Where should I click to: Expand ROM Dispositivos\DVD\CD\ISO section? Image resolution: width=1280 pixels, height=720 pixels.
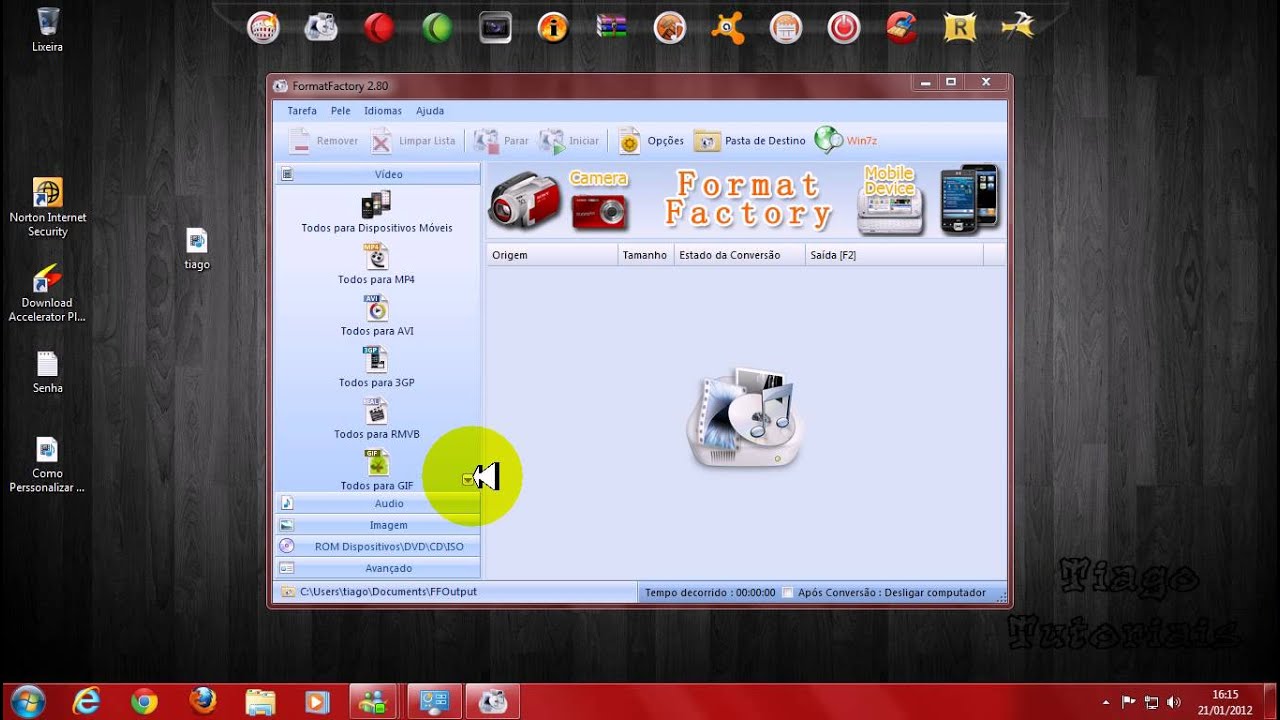(x=378, y=546)
